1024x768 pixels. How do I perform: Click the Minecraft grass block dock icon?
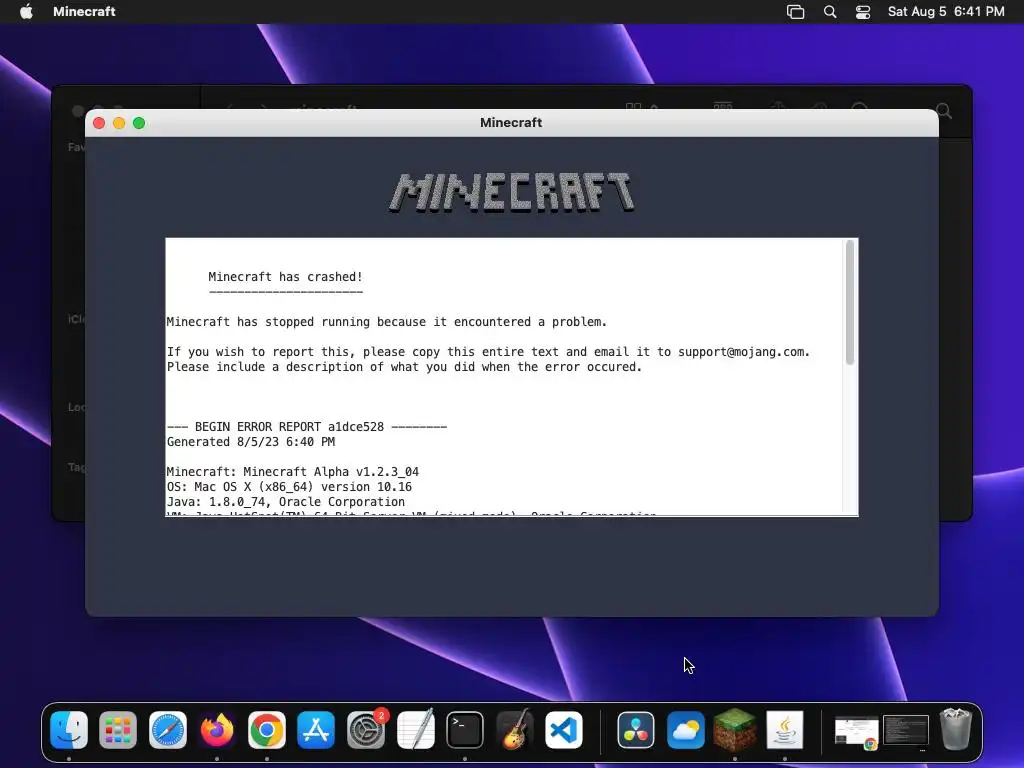click(x=735, y=729)
